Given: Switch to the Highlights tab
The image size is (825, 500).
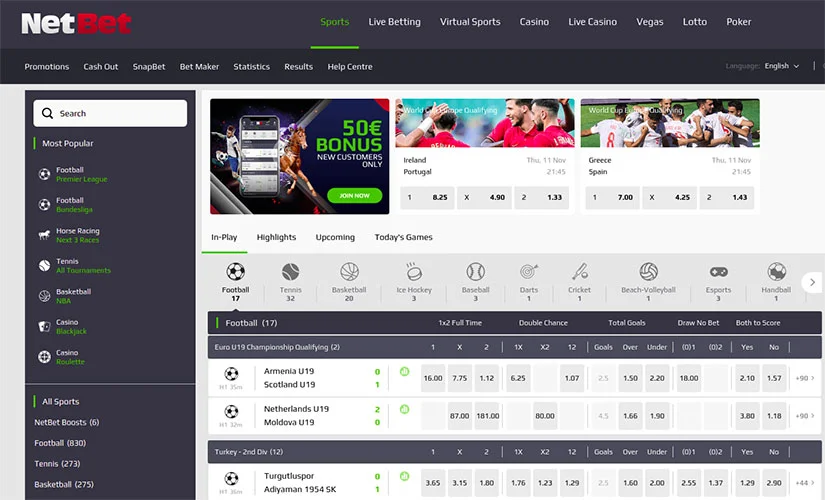Looking at the screenshot, I should coord(276,237).
